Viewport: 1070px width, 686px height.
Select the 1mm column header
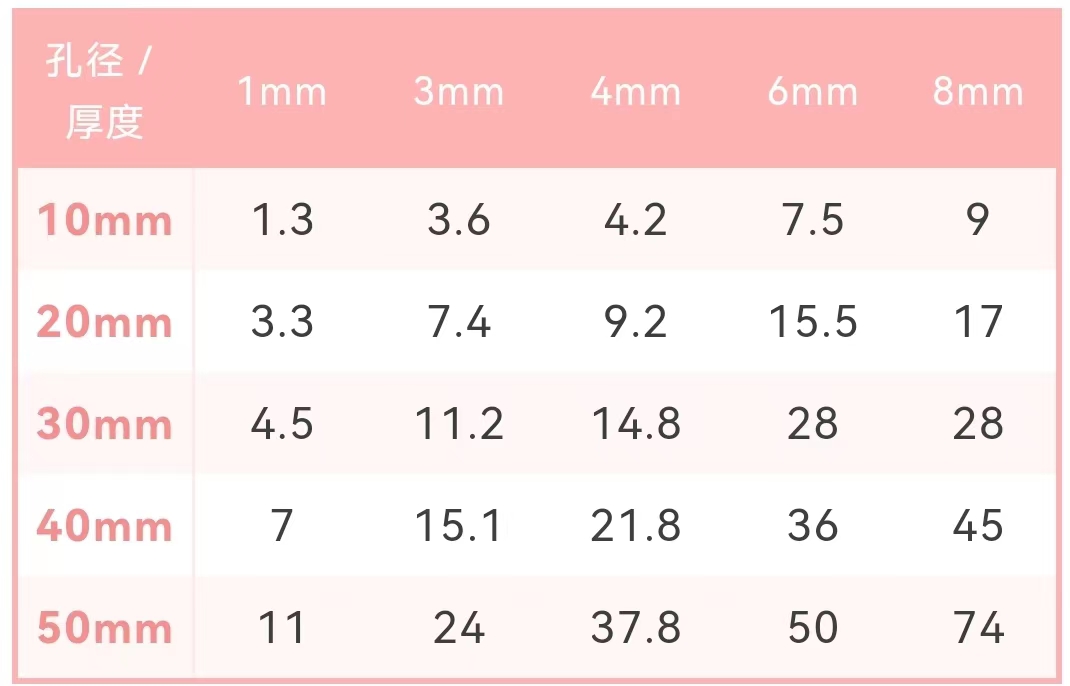pyautogui.click(x=282, y=91)
